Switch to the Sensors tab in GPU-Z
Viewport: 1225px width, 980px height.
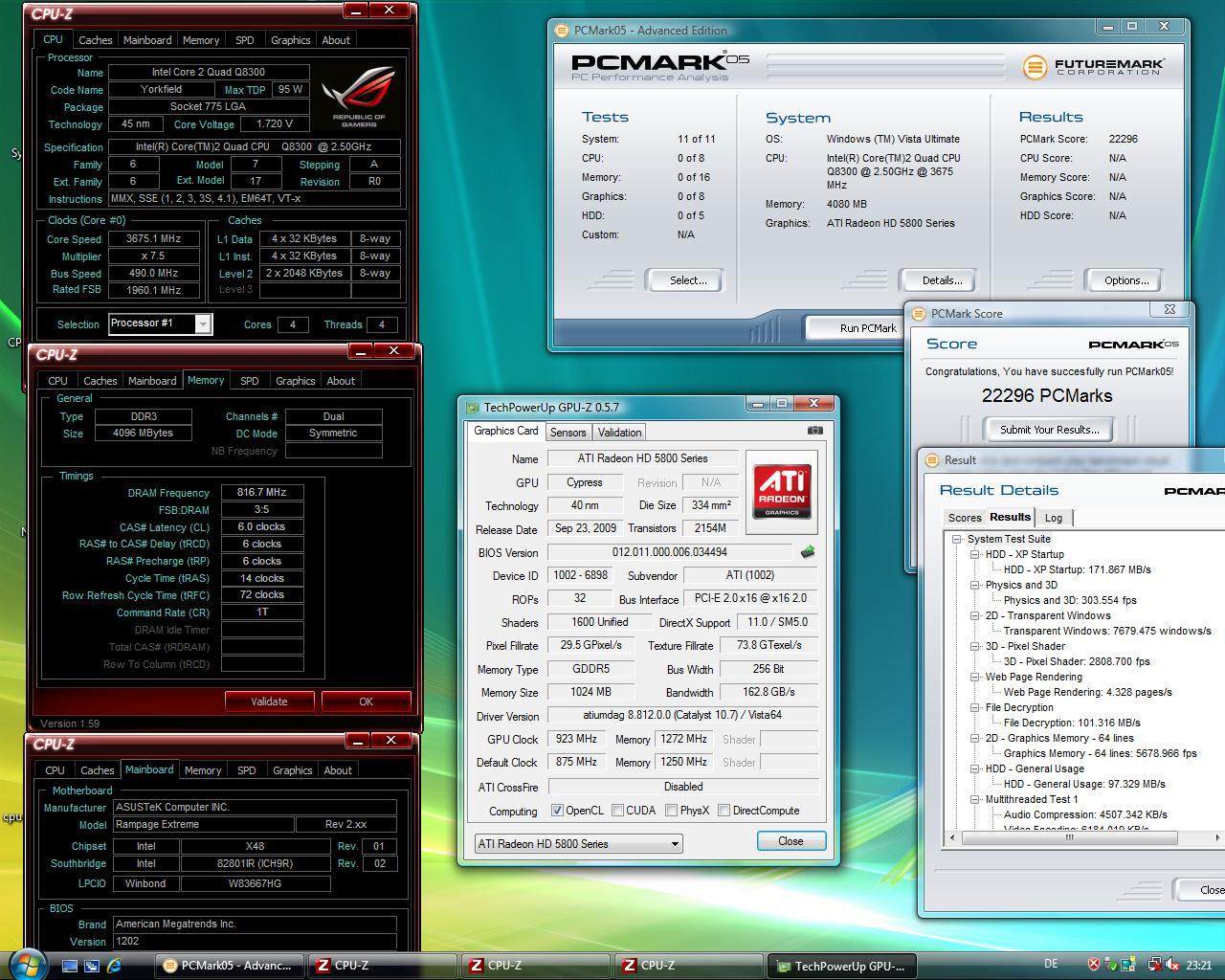click(568, 433)
